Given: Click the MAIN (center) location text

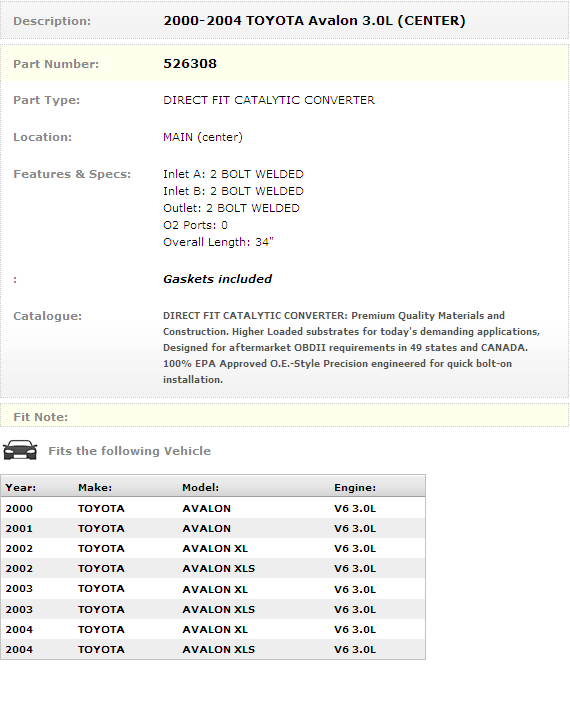Looking at the screenshot, I should pyautogui.click(x=203, y=137).
